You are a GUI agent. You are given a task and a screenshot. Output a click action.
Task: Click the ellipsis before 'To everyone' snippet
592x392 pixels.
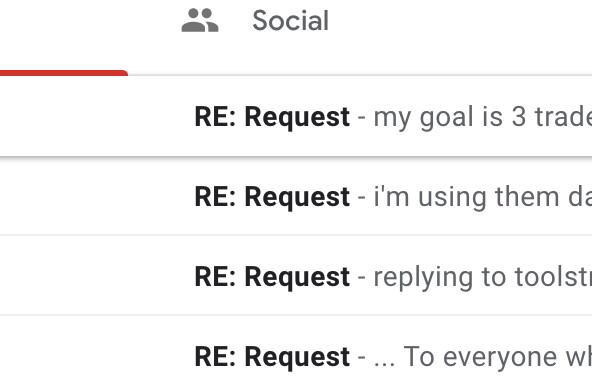coord(384,364)
